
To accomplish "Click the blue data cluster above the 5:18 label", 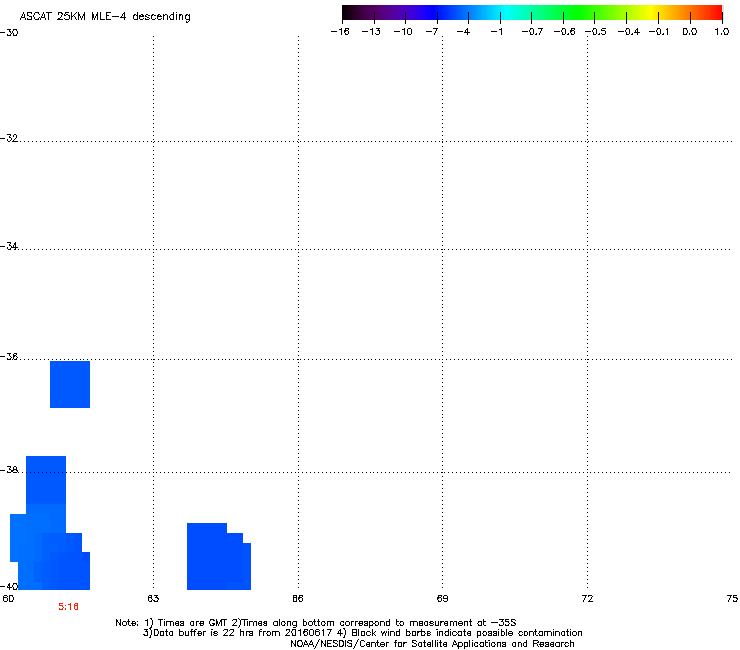I will tap(50, 523).
